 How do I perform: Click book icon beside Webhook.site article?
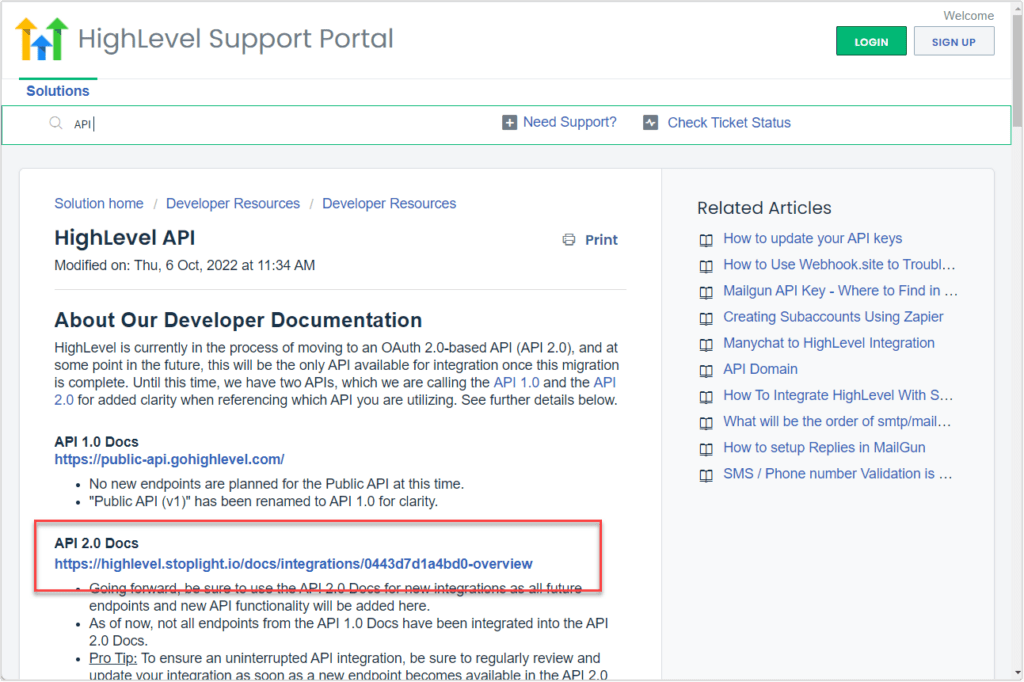(x=706, y=266)
